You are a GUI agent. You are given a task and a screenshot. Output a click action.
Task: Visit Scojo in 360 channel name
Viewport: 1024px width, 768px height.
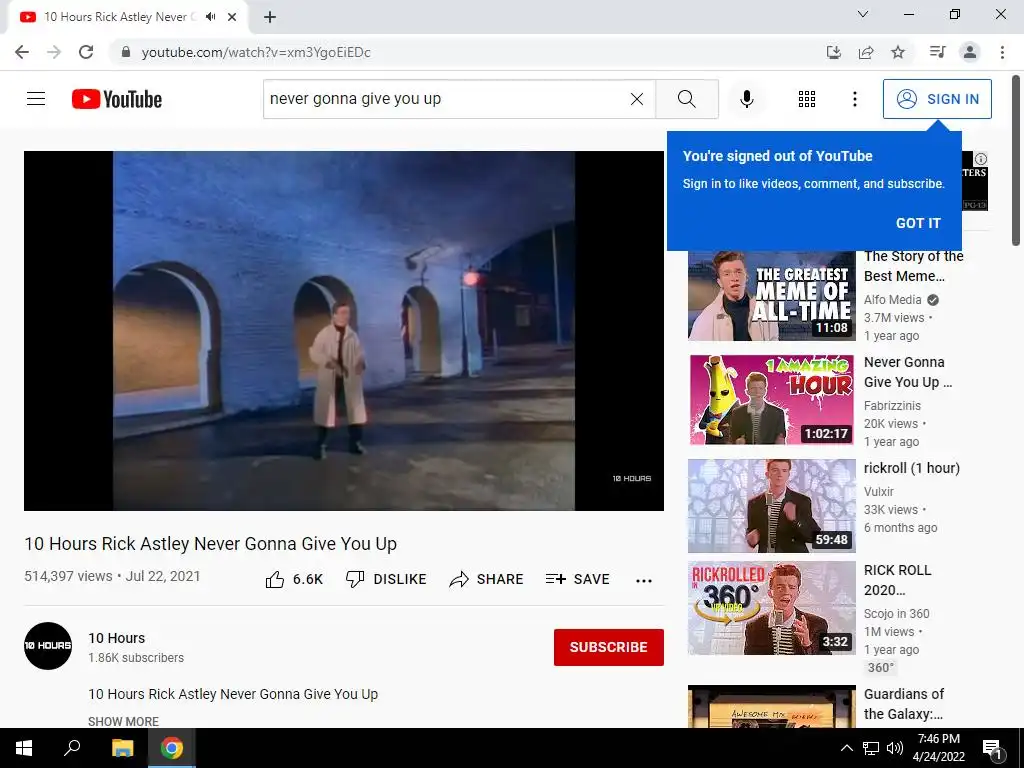tap(897, 613)
